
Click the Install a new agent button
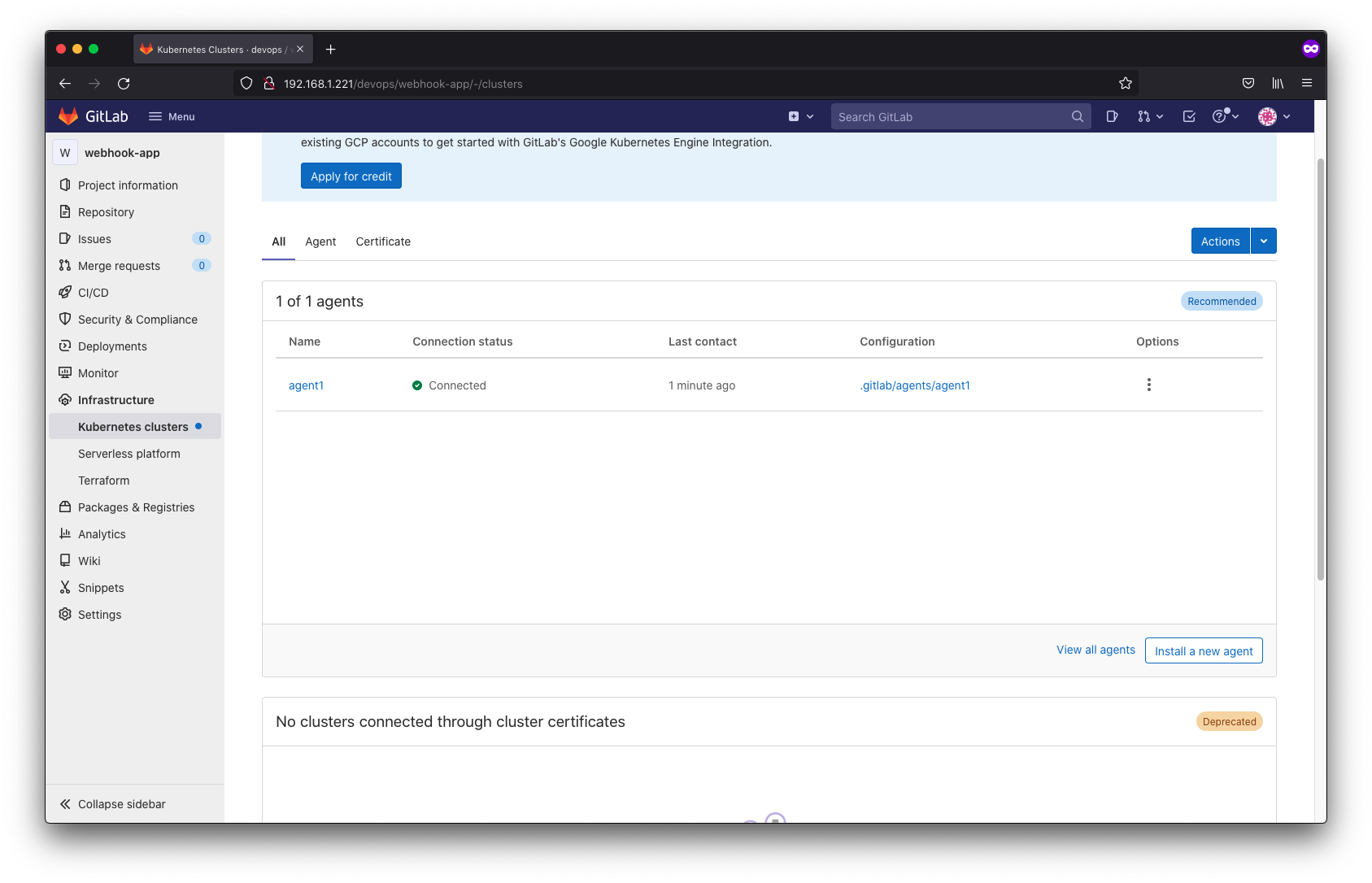[1203, 650]
